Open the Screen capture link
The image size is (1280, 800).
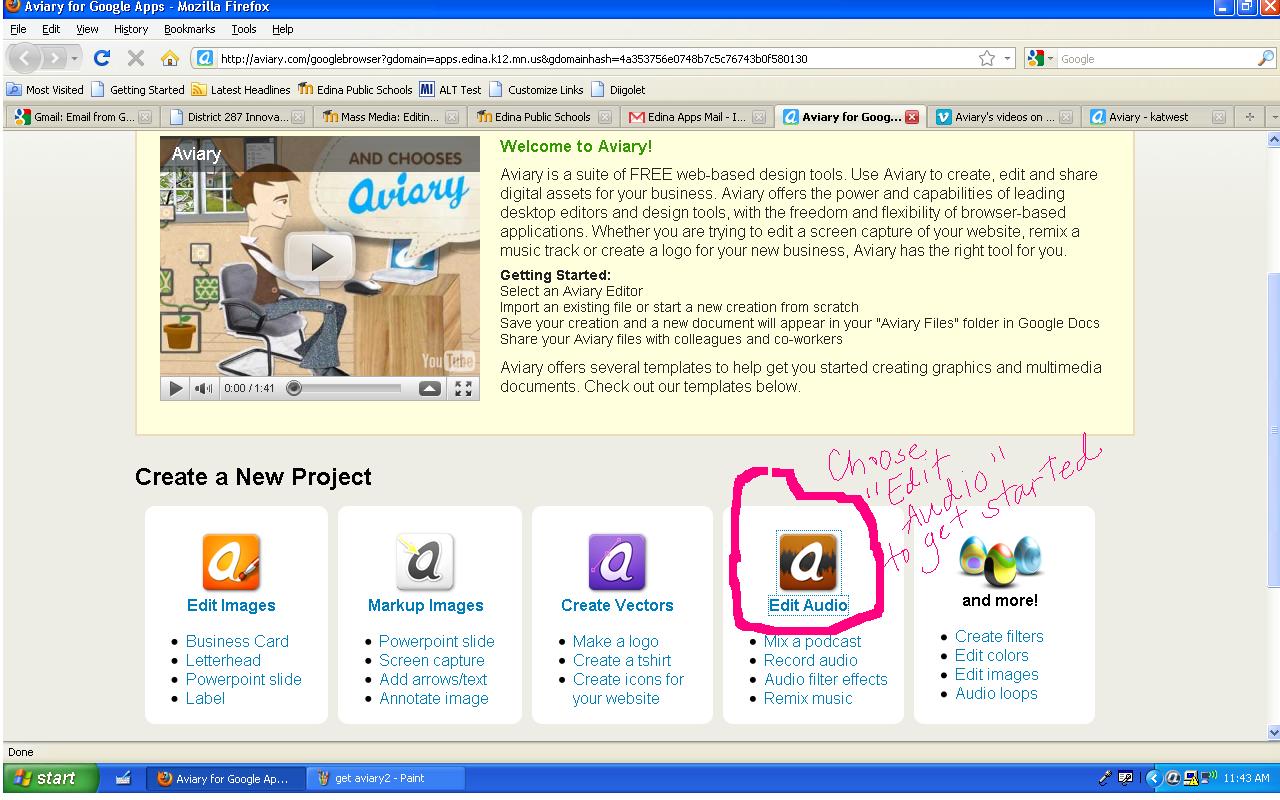coord(432,660)
